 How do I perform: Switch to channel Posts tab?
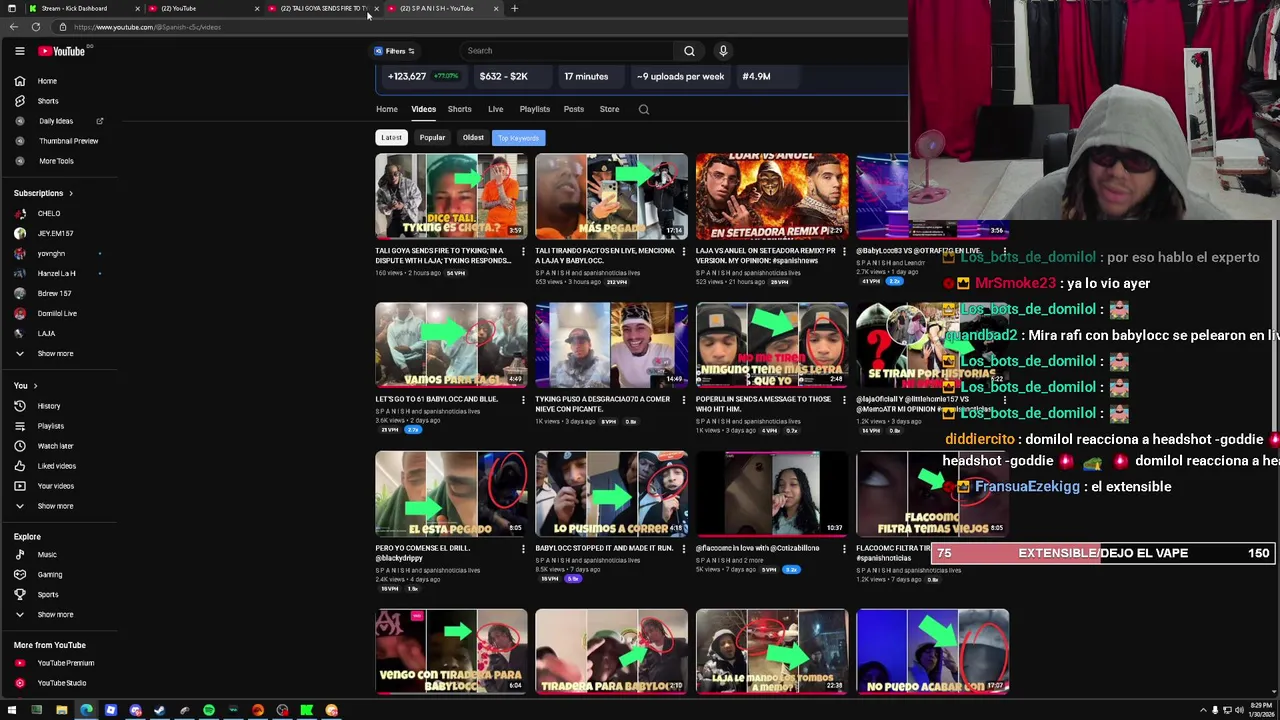pyautogui.click(x=574, y=109)
